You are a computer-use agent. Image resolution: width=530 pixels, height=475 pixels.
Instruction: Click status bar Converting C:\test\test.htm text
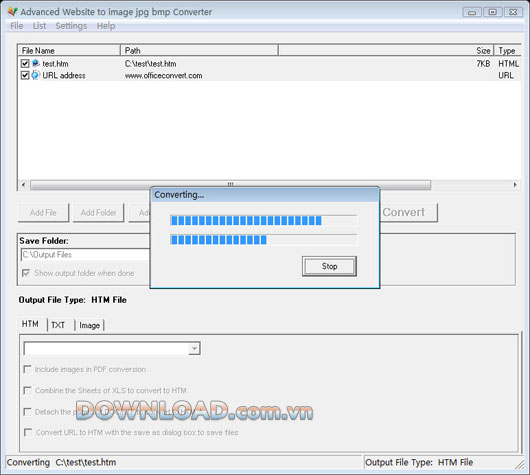coord(62,462)
